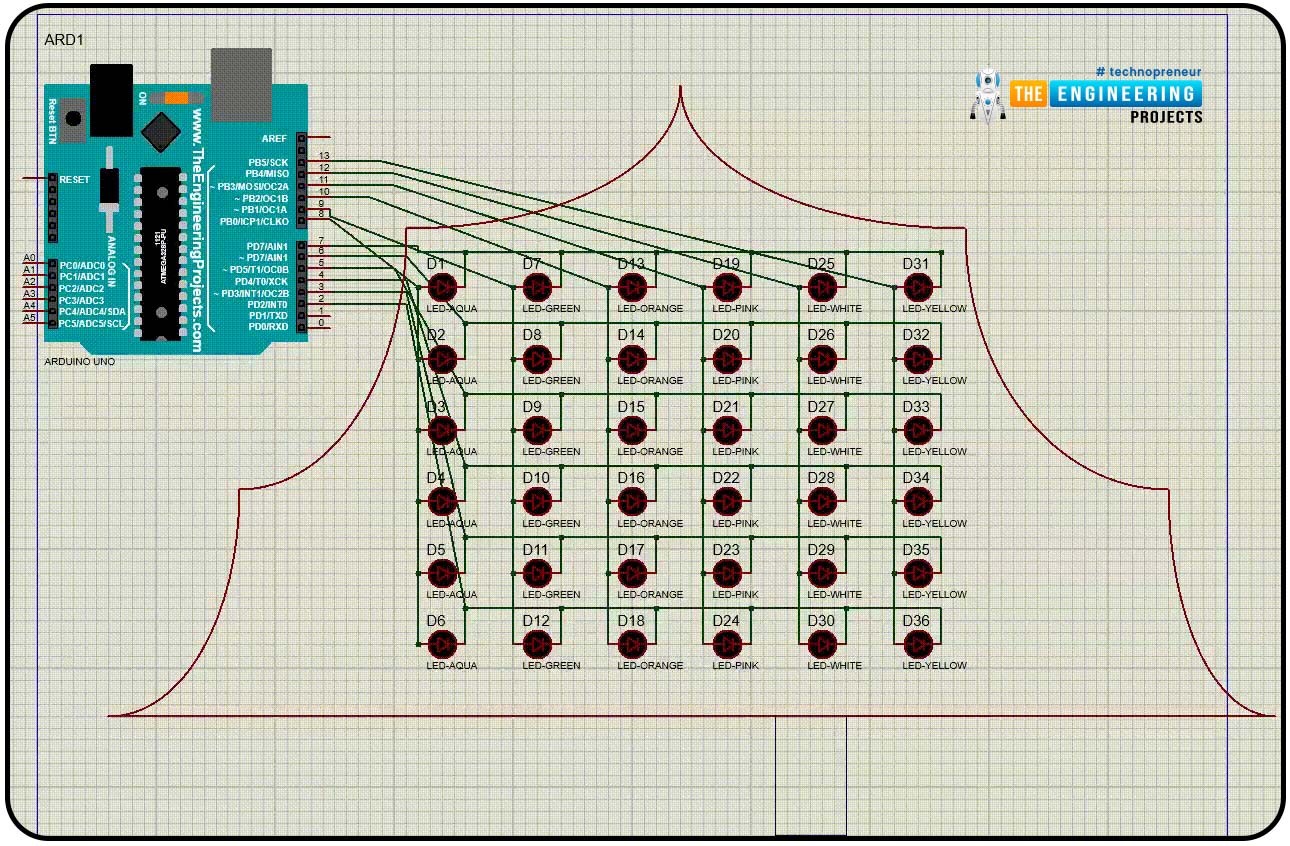1290x846 pixels.
Task: Select the D12 LED-GREEN symbol
Action: click(x=537, y=645)
